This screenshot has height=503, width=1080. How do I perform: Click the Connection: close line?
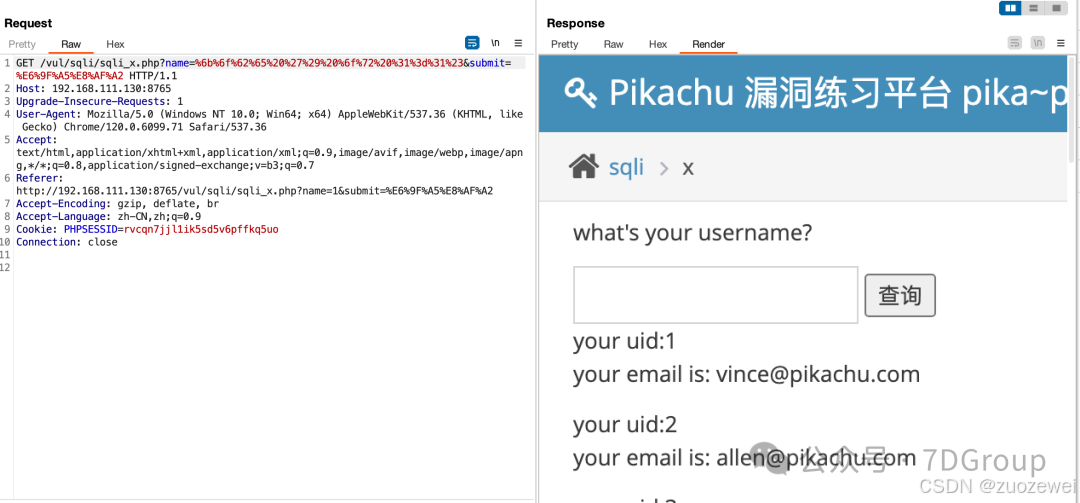67,242
